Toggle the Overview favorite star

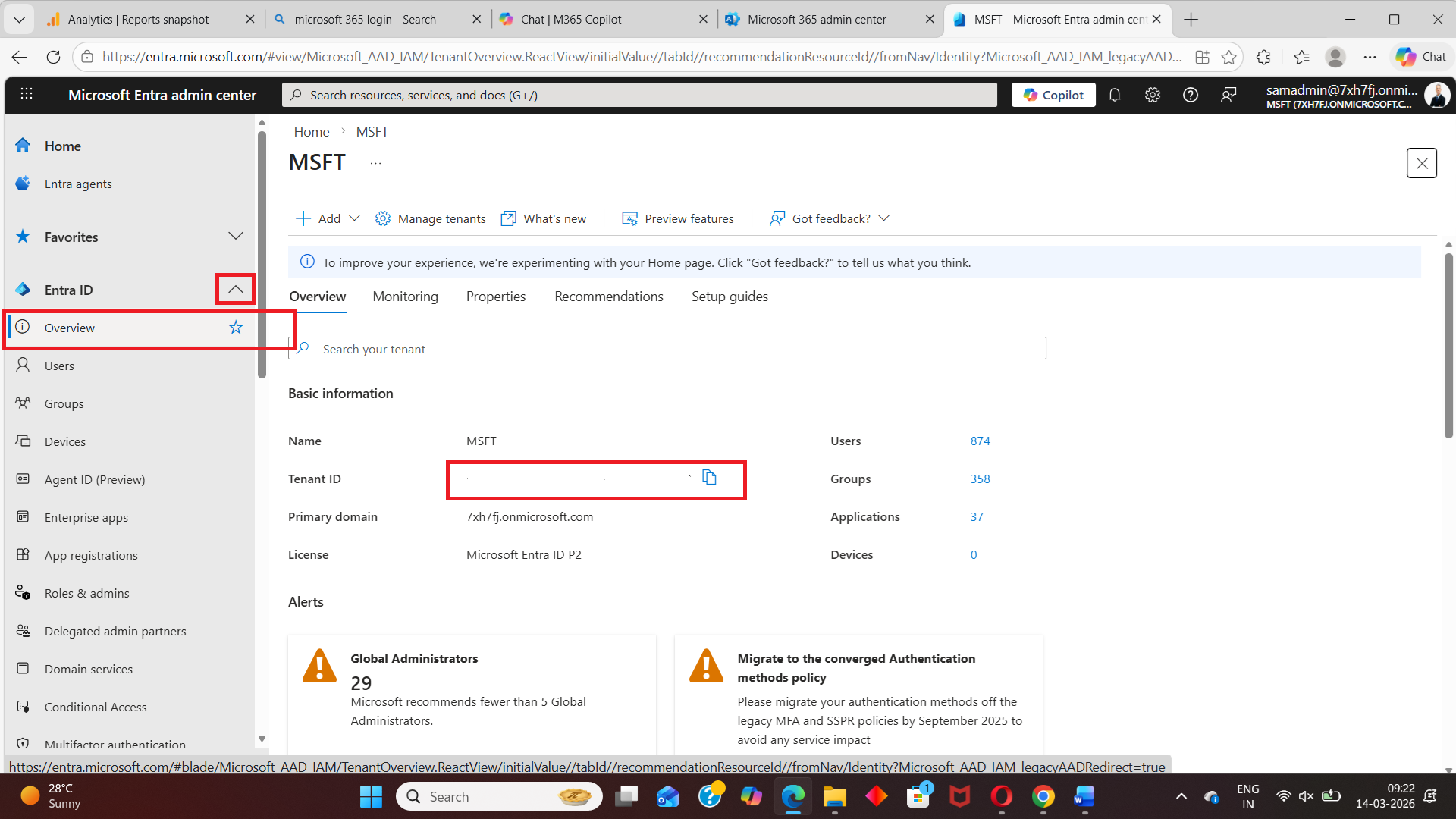point(236,328)
